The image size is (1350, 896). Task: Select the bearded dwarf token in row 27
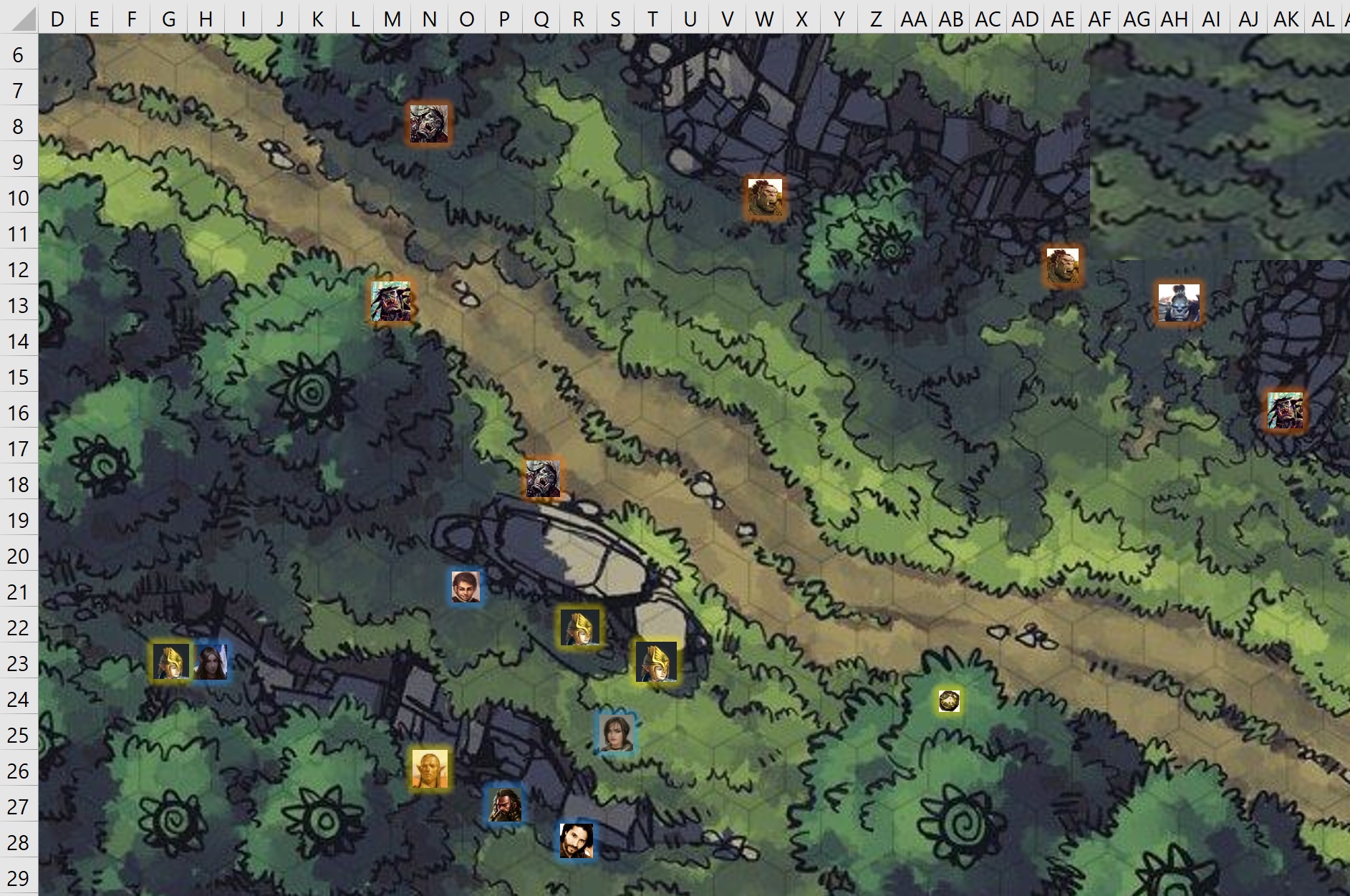506,804
